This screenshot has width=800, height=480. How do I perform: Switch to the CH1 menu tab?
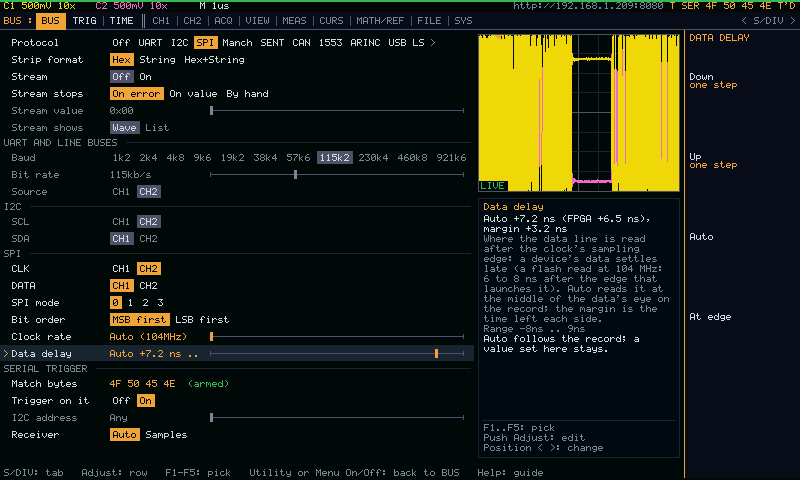pos(161,21)
